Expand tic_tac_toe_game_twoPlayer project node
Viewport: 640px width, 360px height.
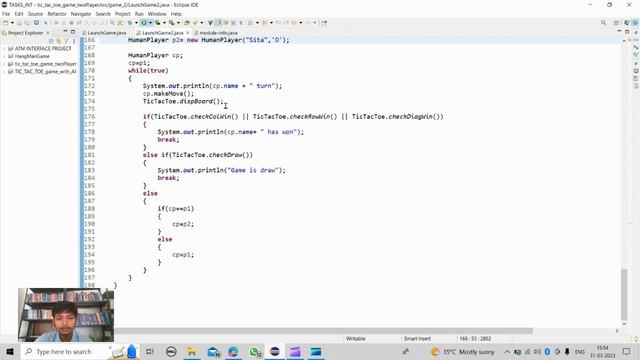(4, 64)
